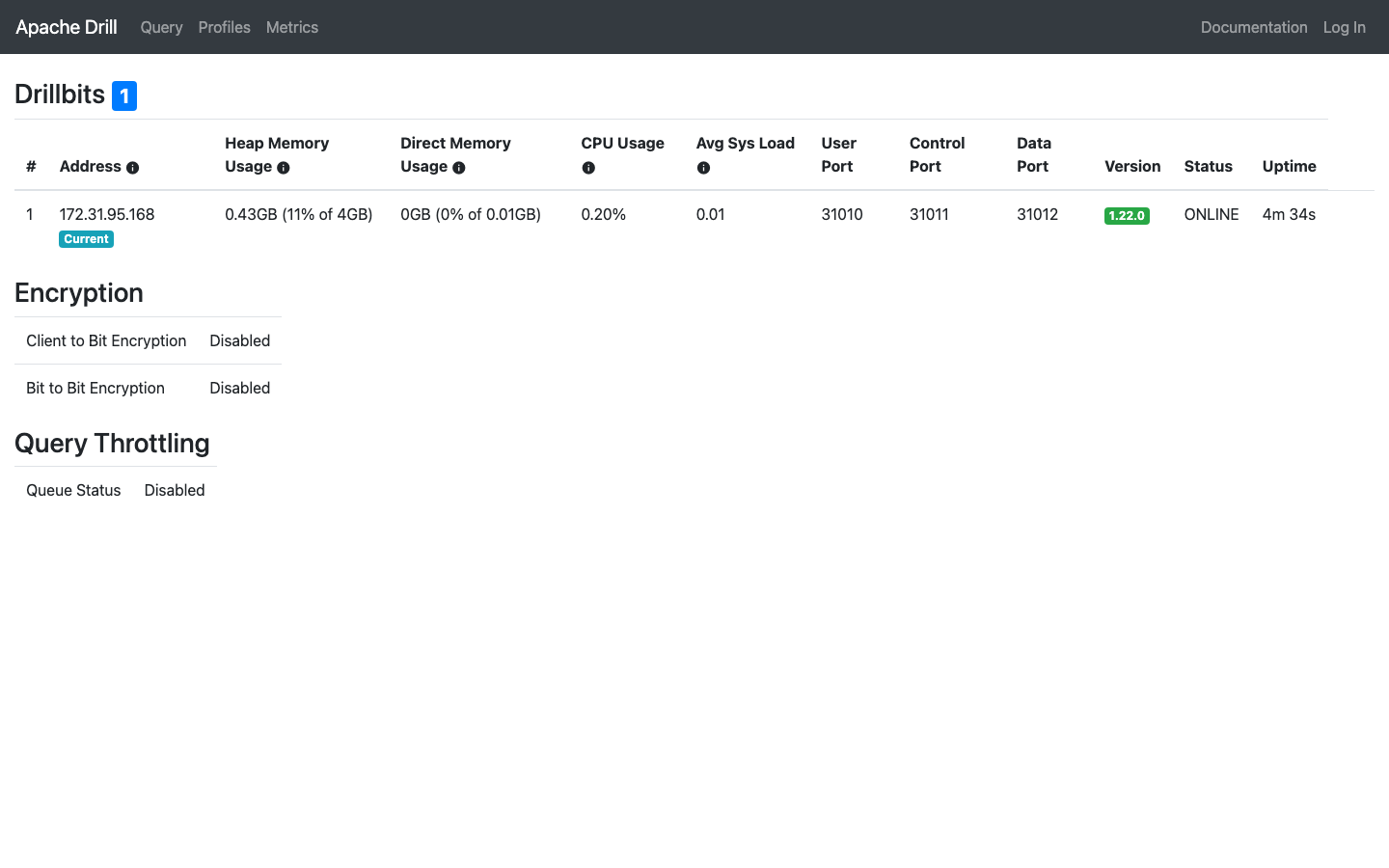Click the Queue Status label

(73, 490)
